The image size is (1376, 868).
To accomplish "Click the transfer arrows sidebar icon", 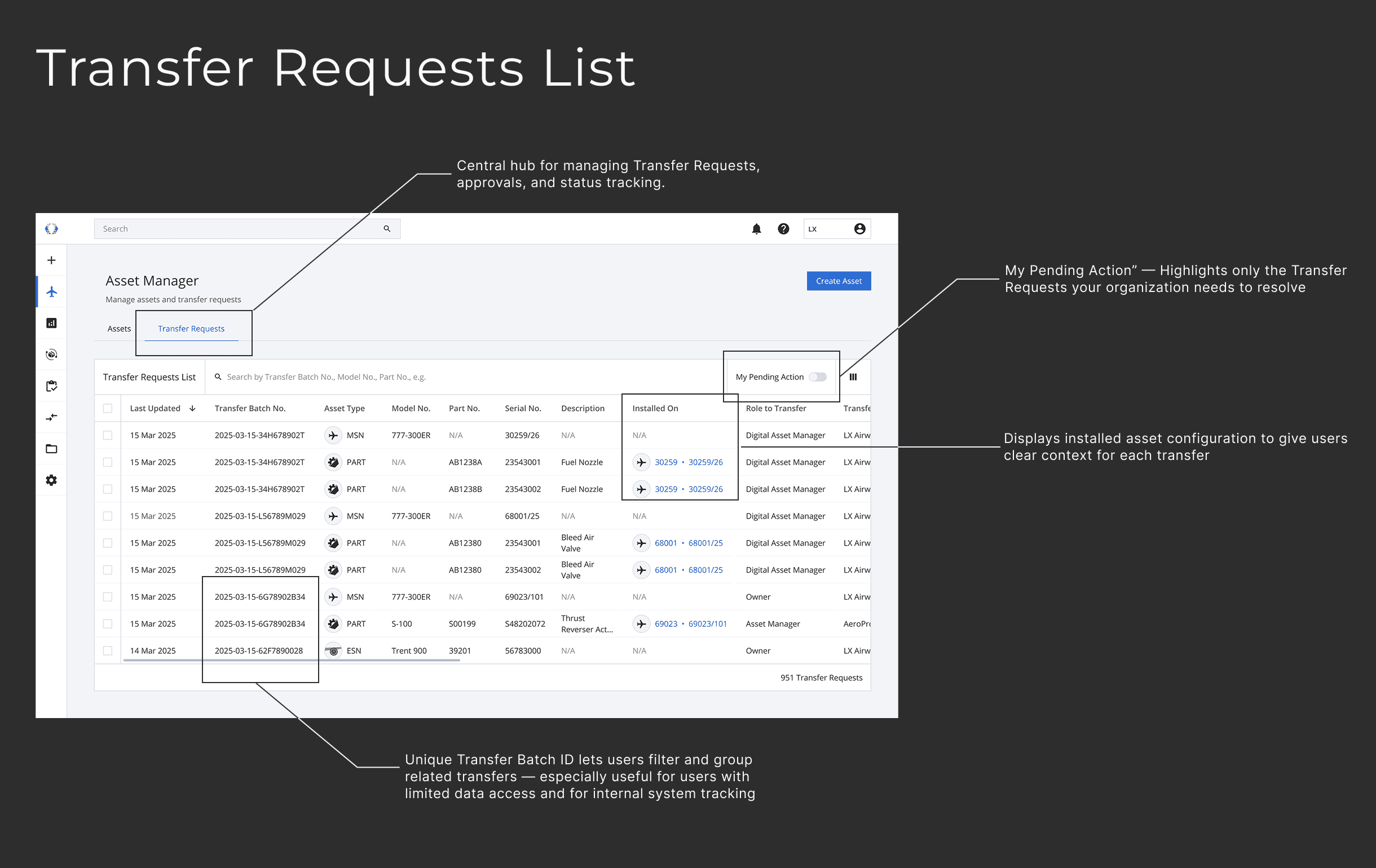I will point(51,418).
